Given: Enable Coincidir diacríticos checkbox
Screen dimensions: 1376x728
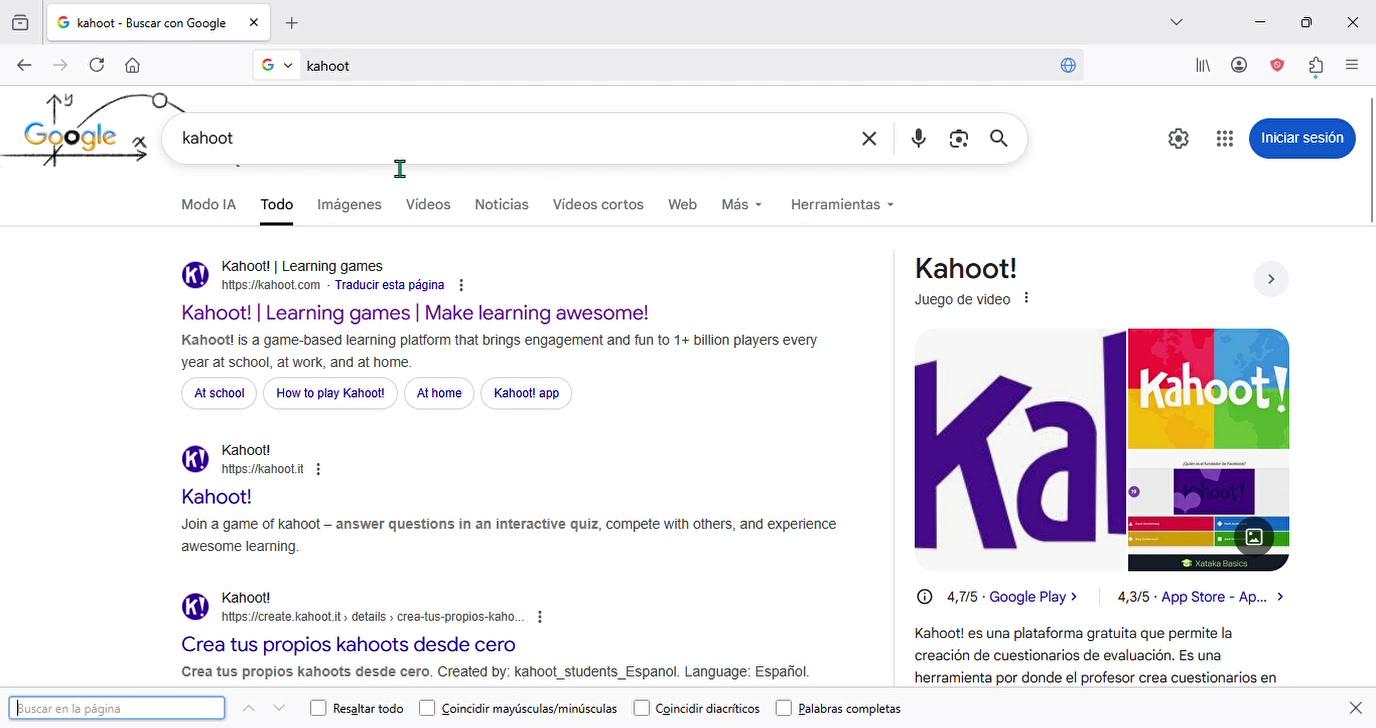Looking at the screenshot, I should pos(642,708).
